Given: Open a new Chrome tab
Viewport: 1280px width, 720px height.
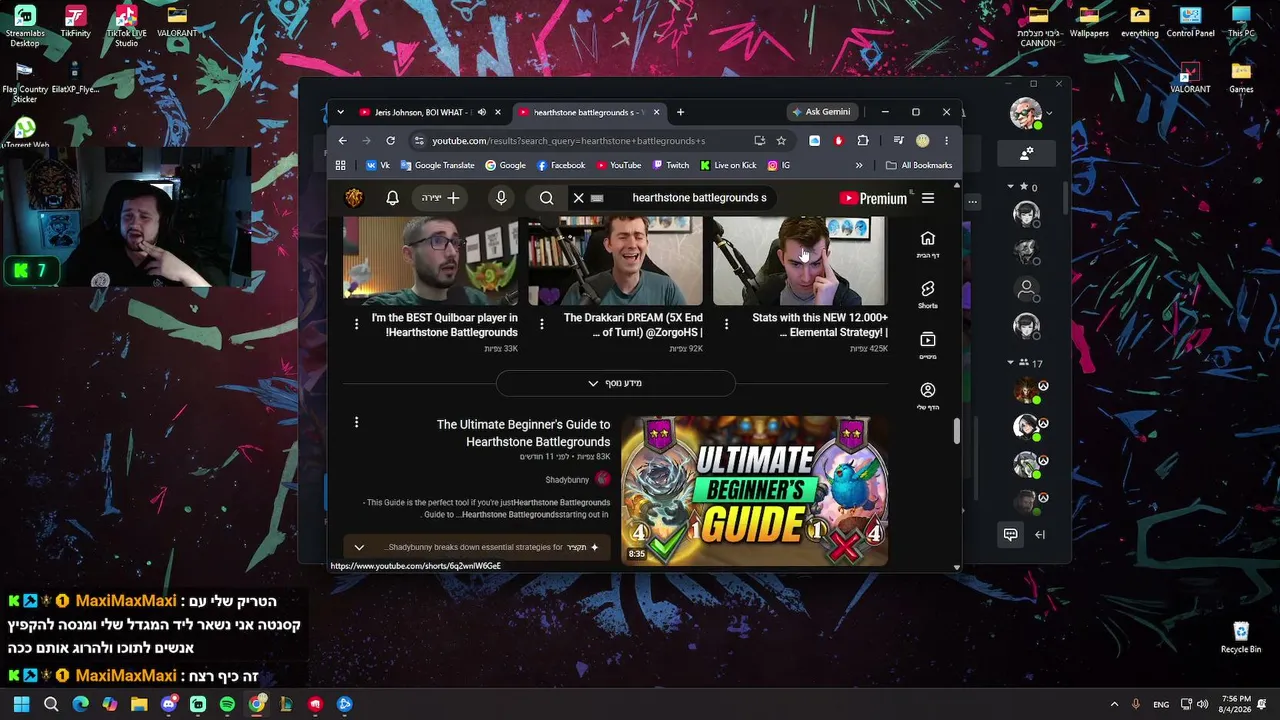Looking at the screenshot, I should [x=680, y=112].
